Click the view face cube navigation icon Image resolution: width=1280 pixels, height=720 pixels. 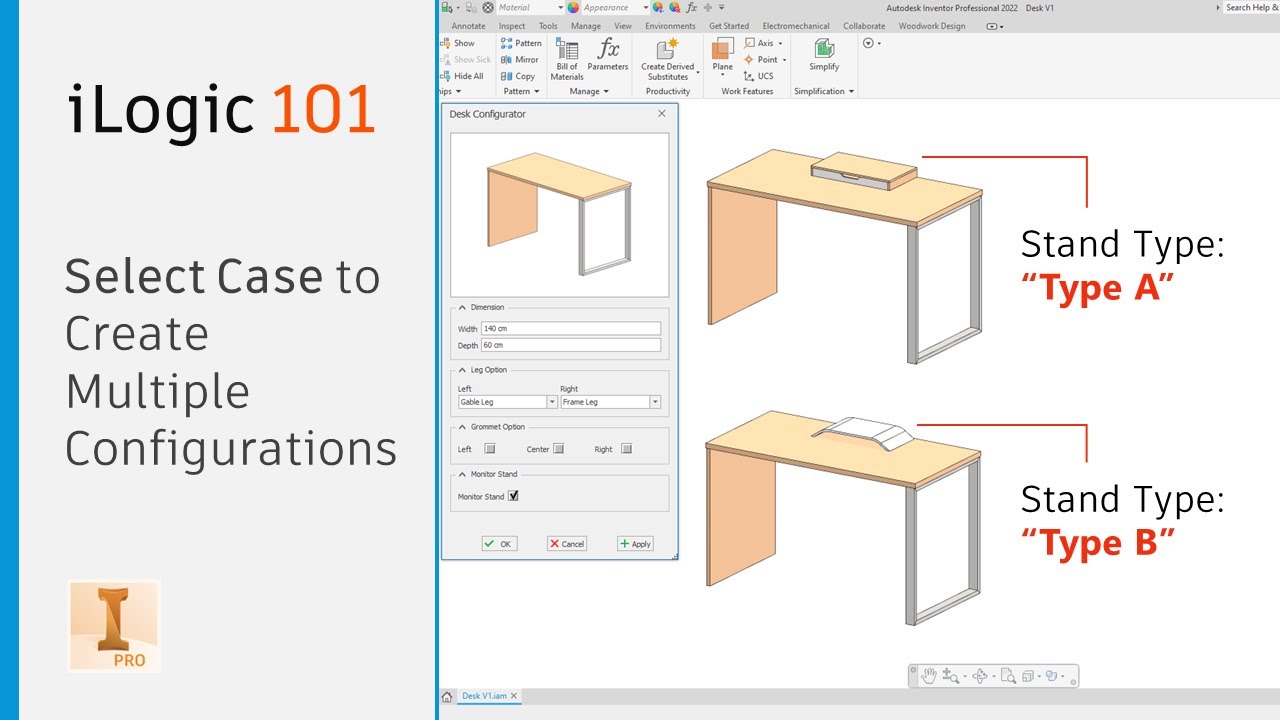(1029, 676)
